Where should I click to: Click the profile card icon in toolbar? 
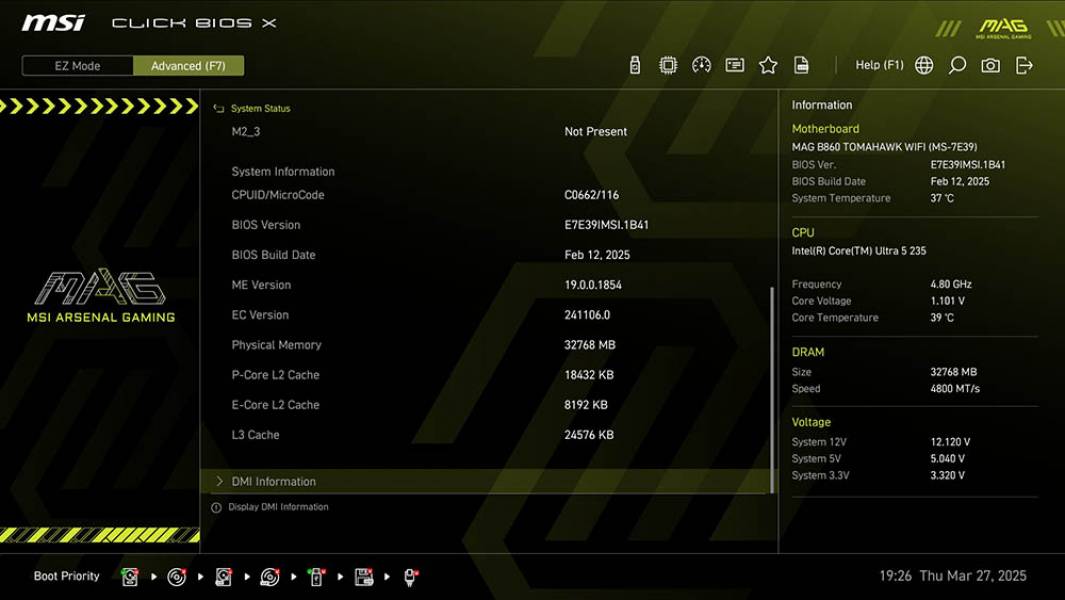pos(734,65)
